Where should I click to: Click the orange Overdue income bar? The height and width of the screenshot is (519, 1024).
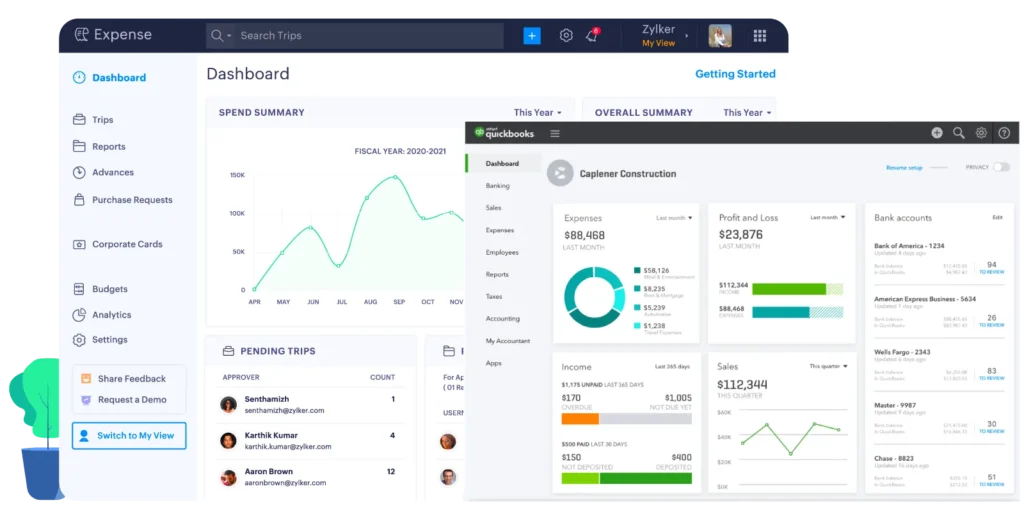click(580, 419)
